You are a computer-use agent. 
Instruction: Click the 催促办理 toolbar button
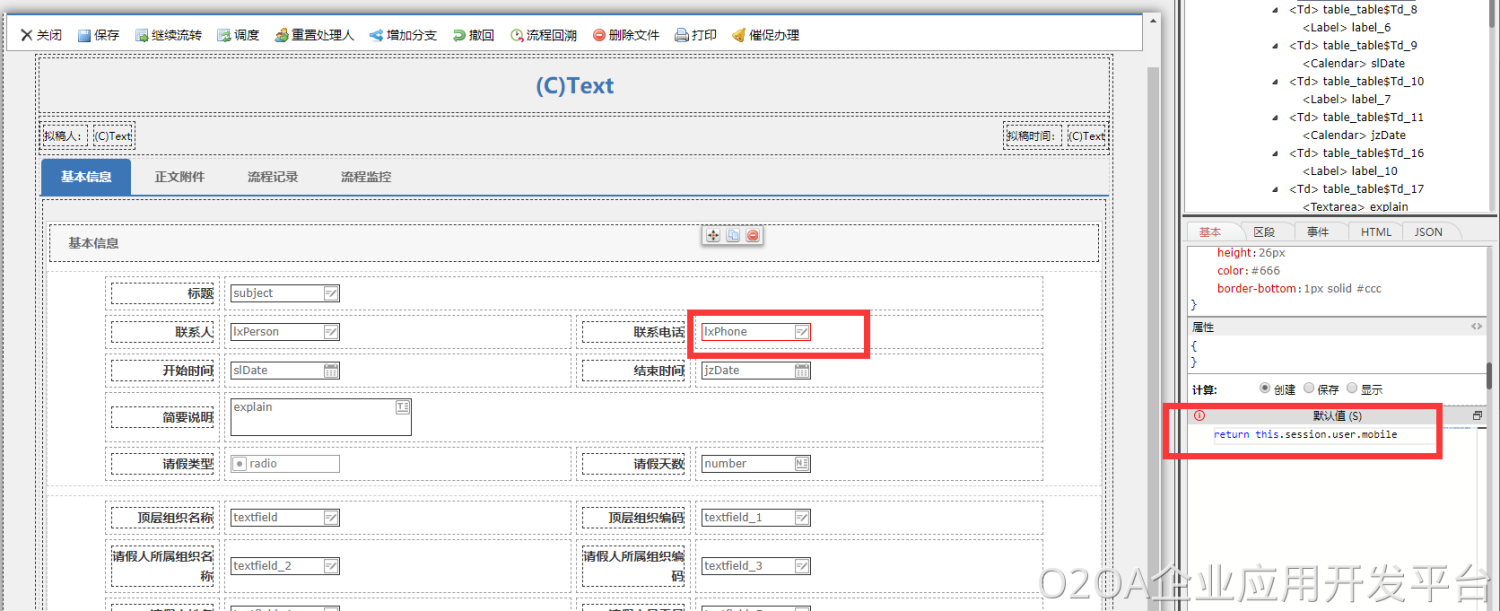tap(765, 35)
